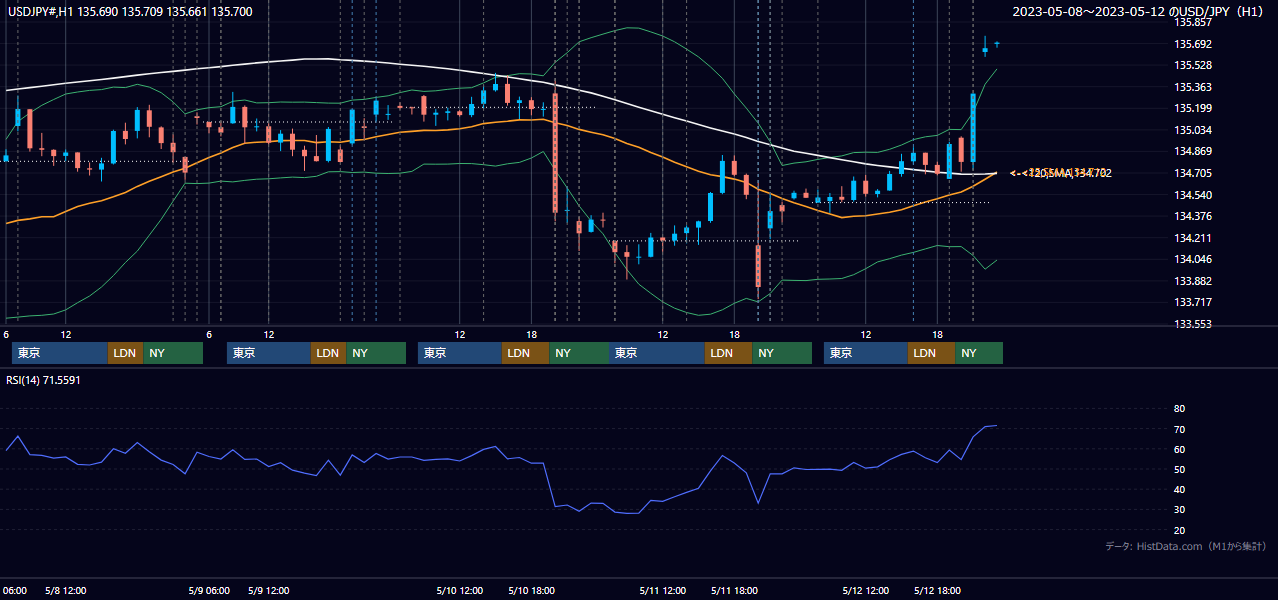Select the 135.857 price axis label

click(1192, 22)
